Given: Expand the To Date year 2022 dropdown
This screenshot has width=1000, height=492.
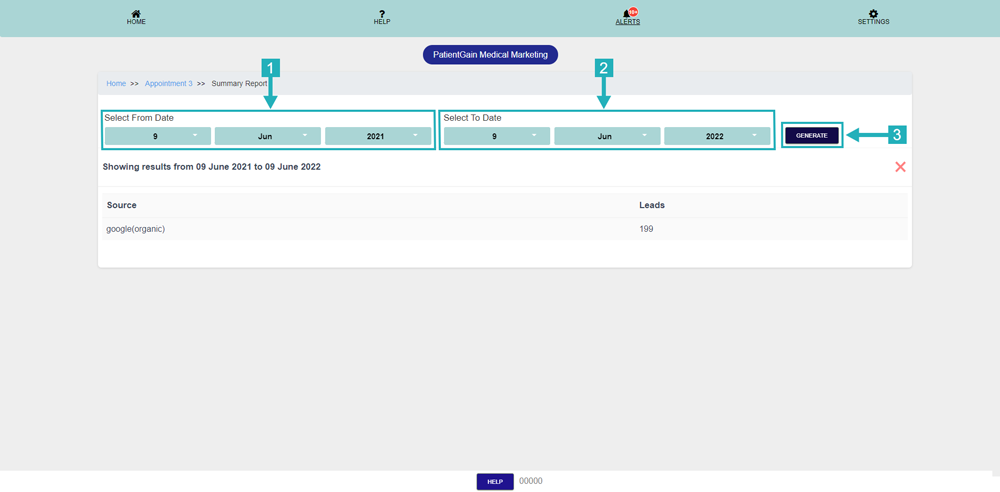Looking at the screenshot, I should coord(717,136).
